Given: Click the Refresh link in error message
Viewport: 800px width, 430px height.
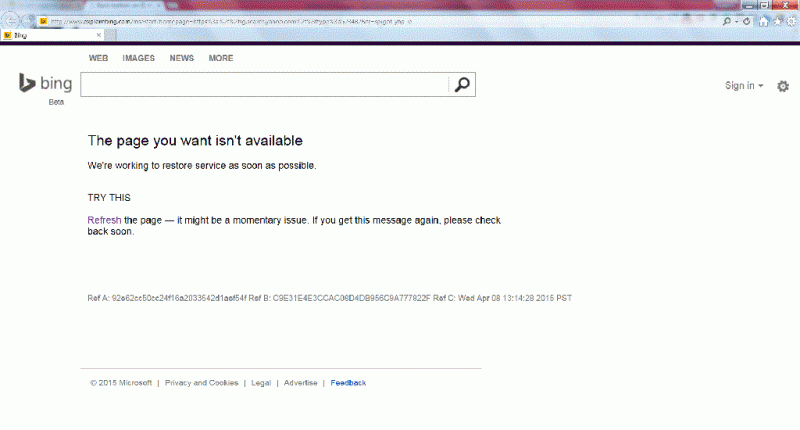Looking at the screenshot, I should click(x=104, y=220).
